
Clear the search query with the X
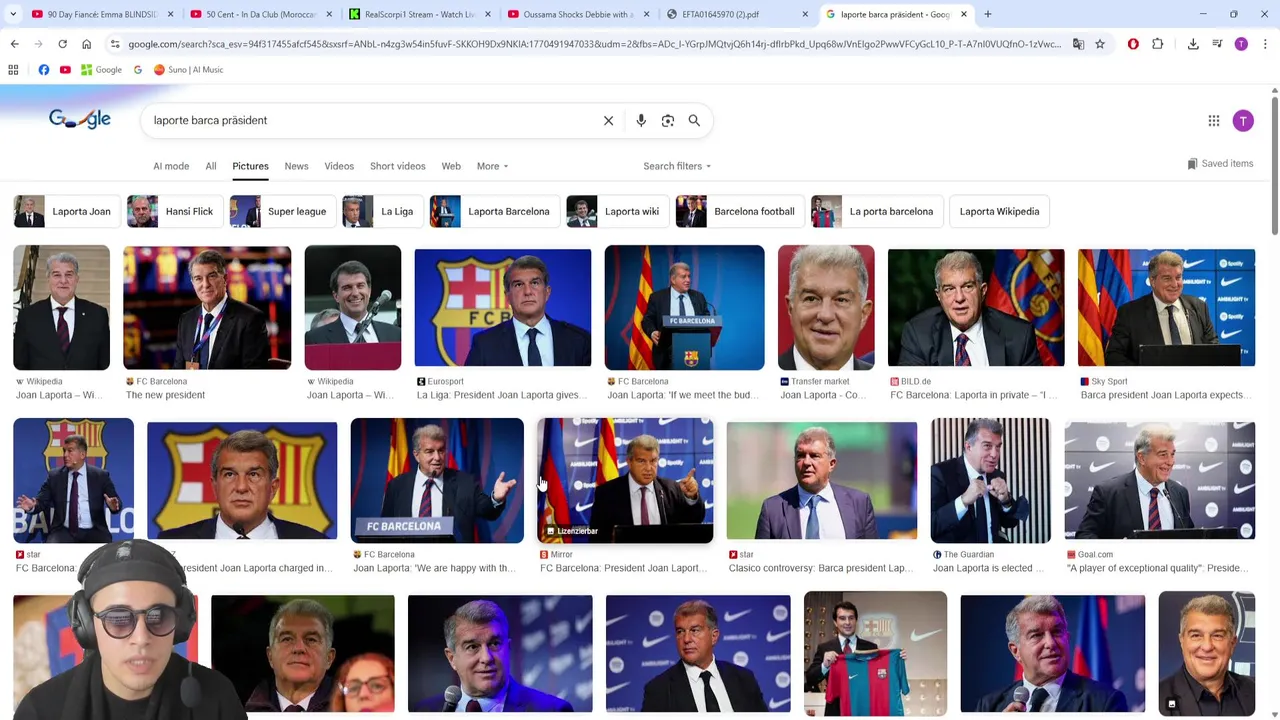tap(608, 120)
